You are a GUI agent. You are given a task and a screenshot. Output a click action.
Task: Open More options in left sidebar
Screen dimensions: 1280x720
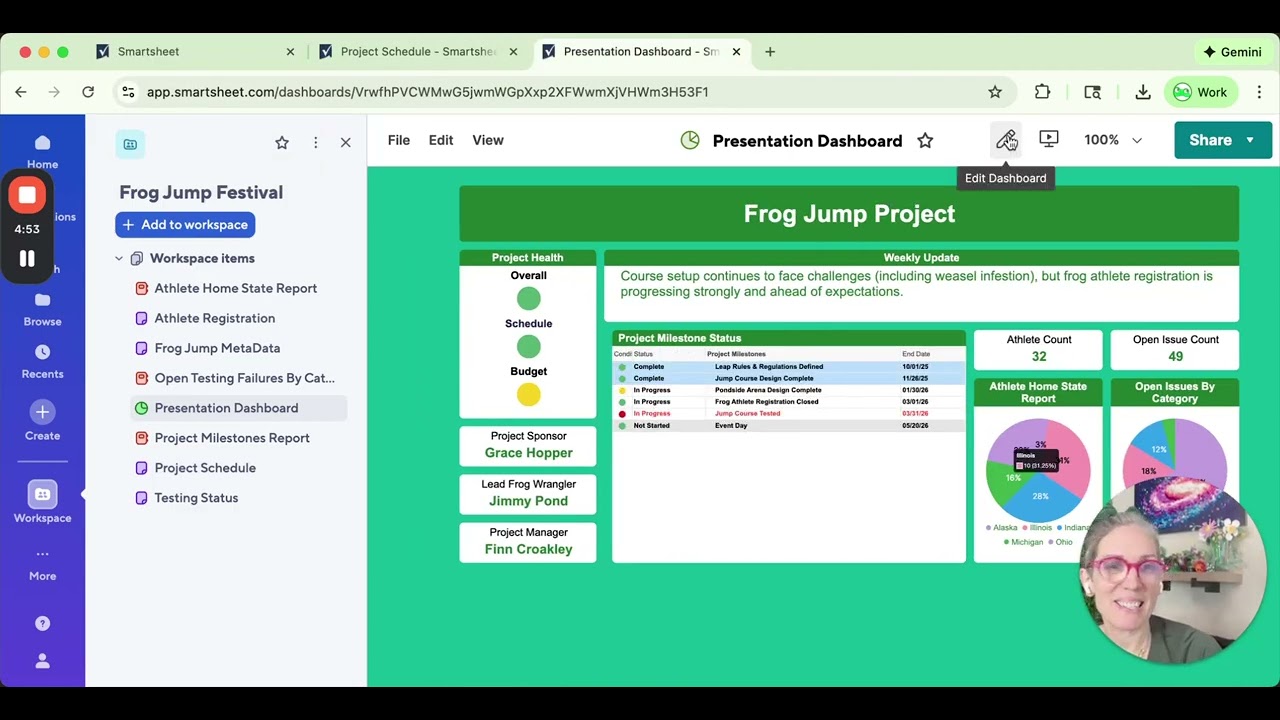(x=42, y=563)
